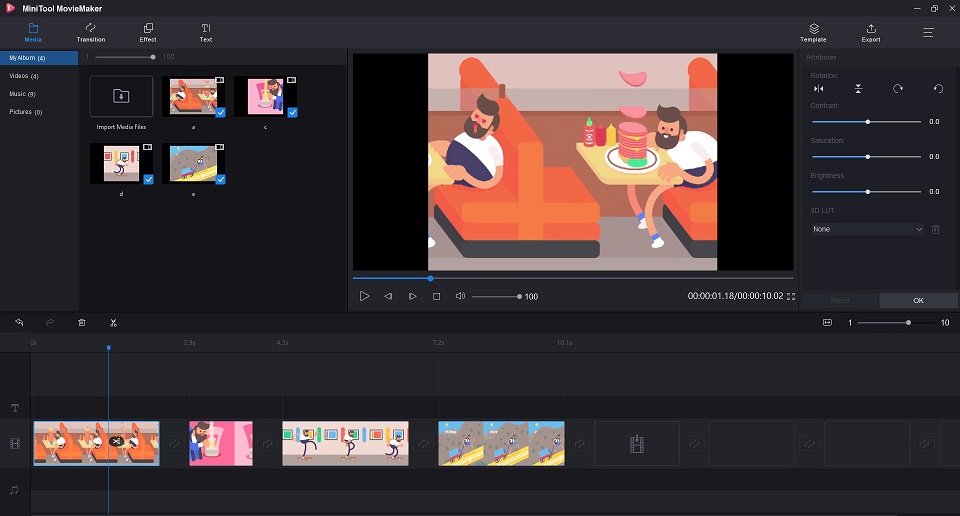This screenshot has height=516, width=960.
Task: Undo the last action in the timeline toolbar
Action: click(19, 323)
